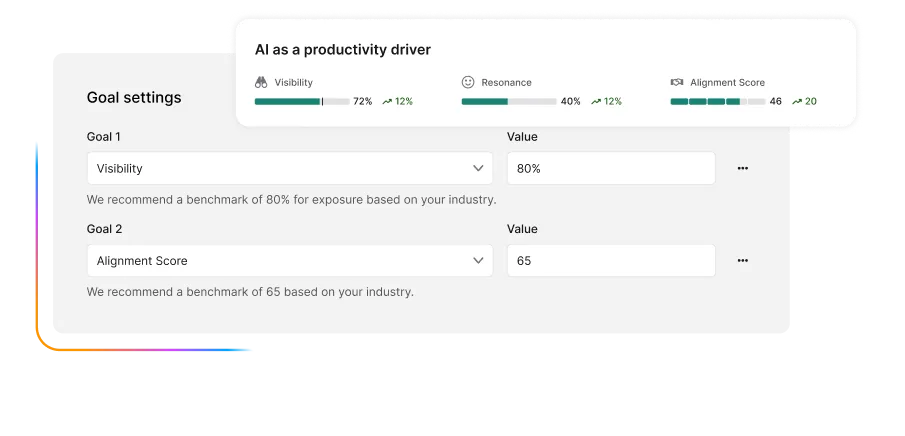The height and width of the screenshot is (436, 905).
Task: Click the Resonance smiley face icon
Action: (468, 82)
